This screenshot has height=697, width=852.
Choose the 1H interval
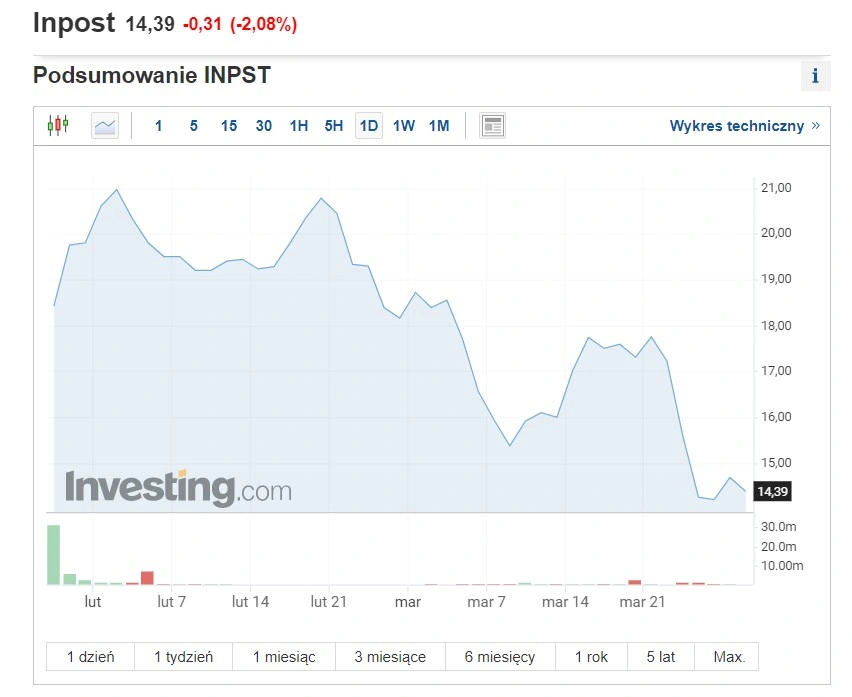coord(299,126)
